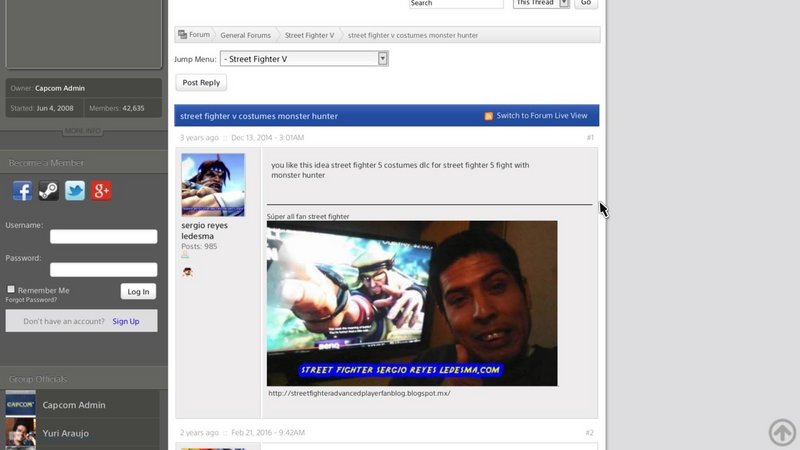Screen dimensions: 800x450
Task: Click the Log In button
Action: [x=138, y=291]
